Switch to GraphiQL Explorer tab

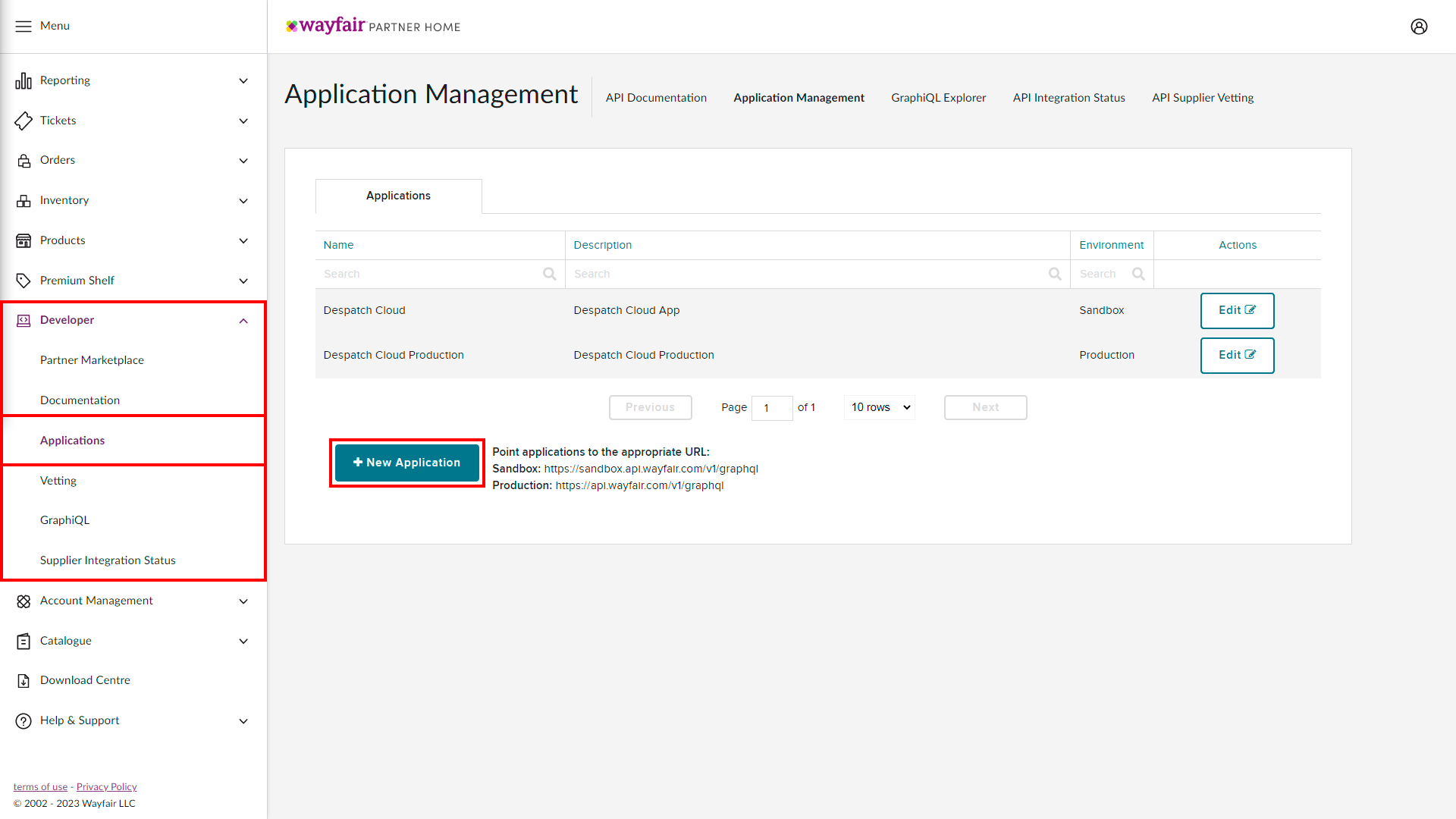tap(938, 98)
